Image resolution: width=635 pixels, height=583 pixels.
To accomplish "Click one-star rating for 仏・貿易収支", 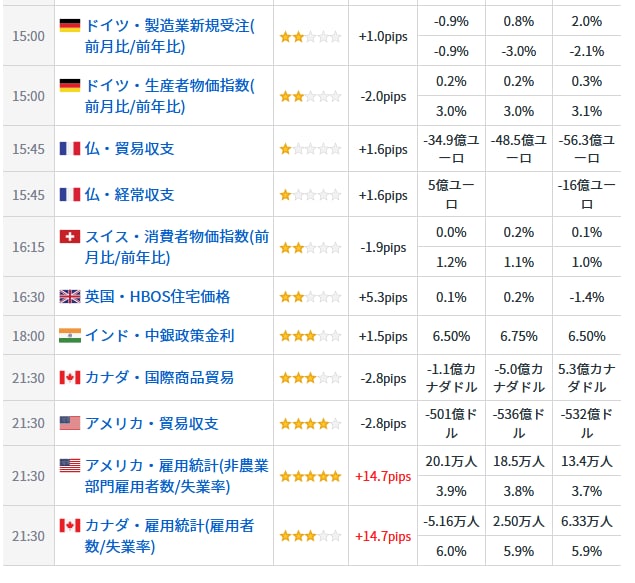I will click(x=310, y=149).
